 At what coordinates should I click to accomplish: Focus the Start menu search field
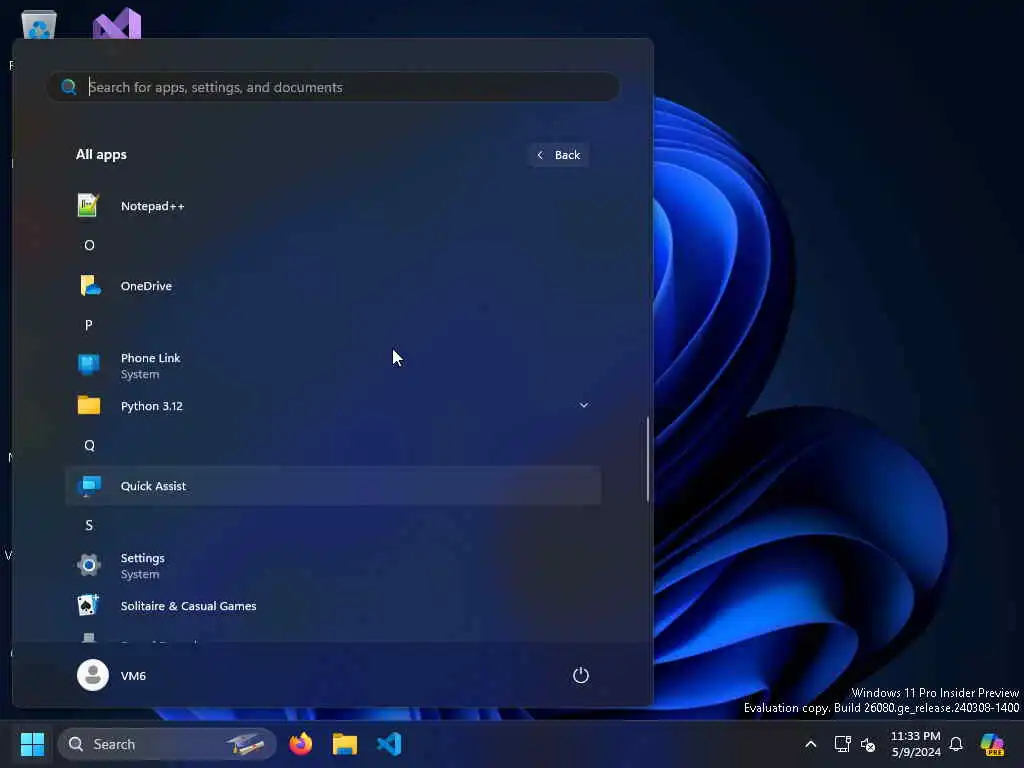(333, 87)
